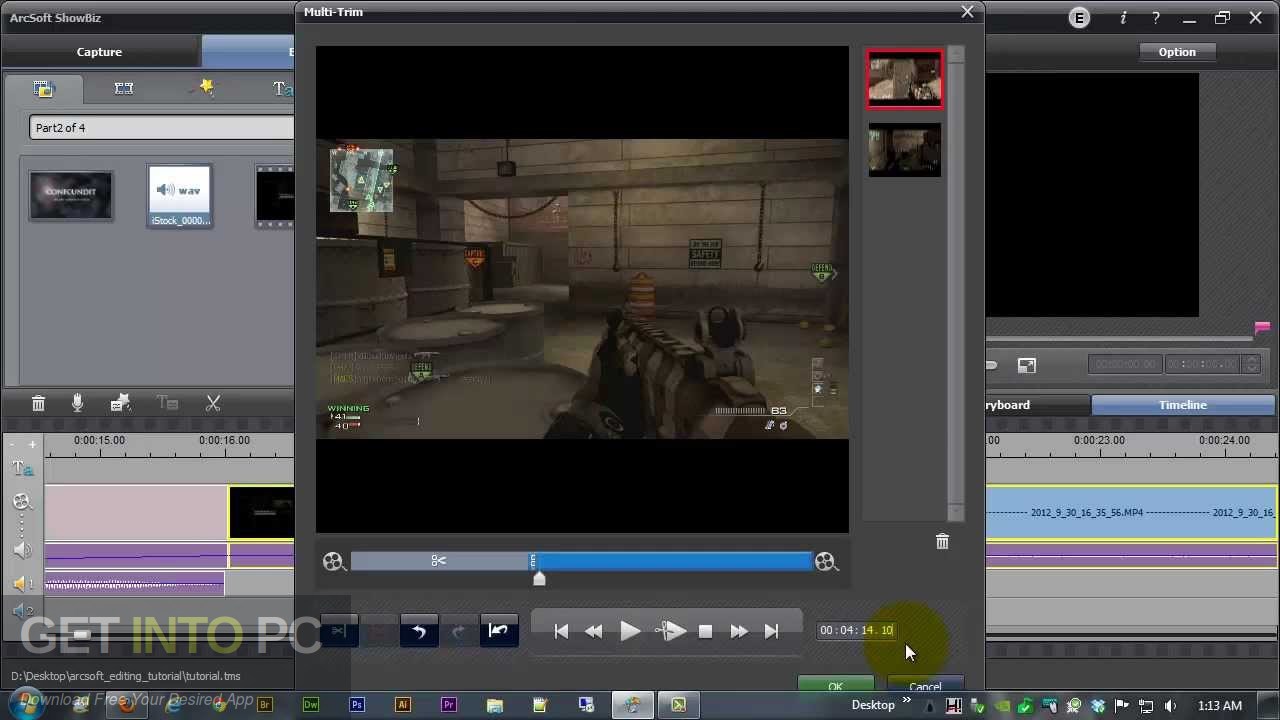Click the white playhead handle under trim bar
Image resolution: width=1280 pixels, height=720 pixels.
(x=539, y=579)
